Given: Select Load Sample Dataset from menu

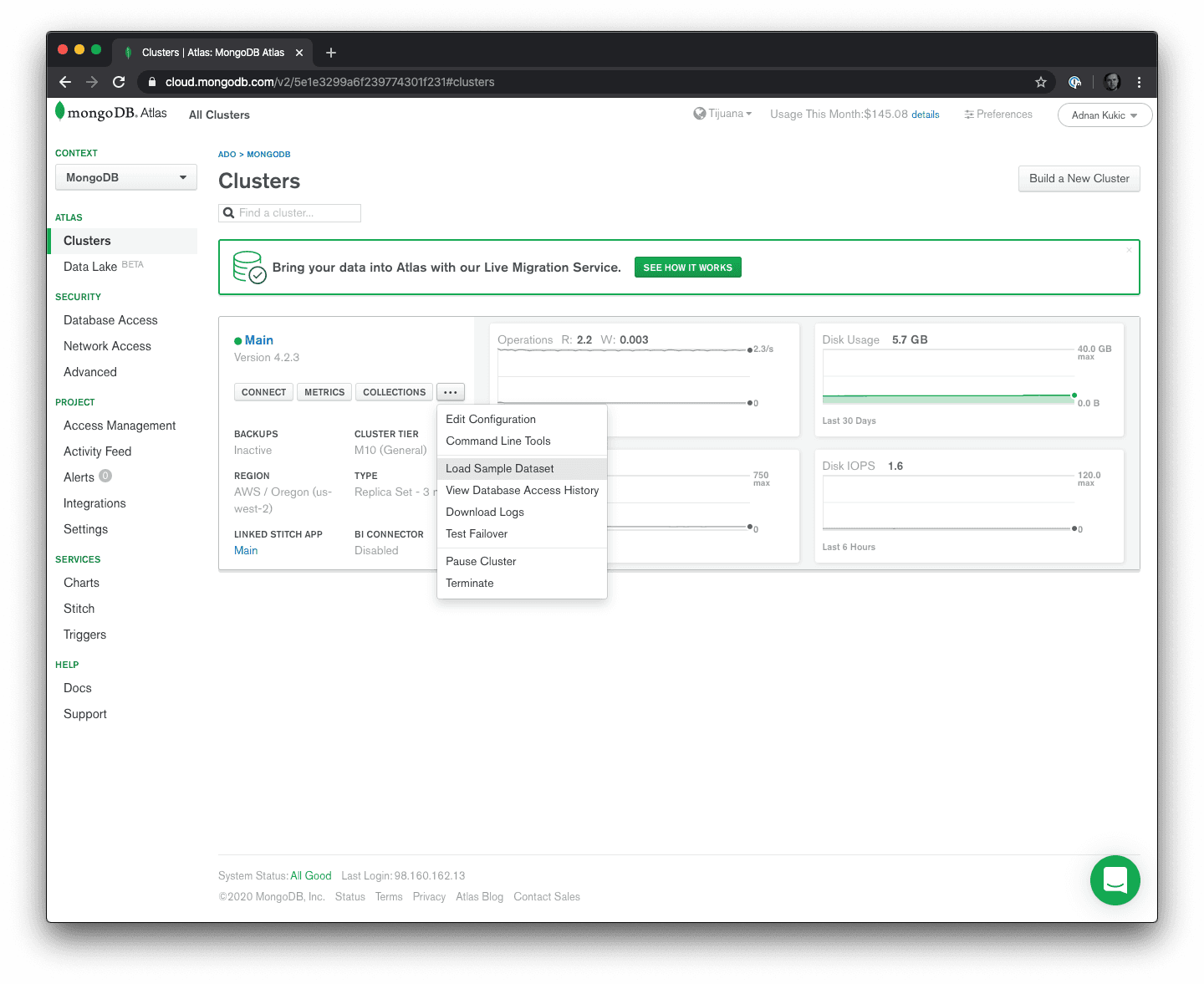Looking at the screenshot, I should tap(500, 469).
